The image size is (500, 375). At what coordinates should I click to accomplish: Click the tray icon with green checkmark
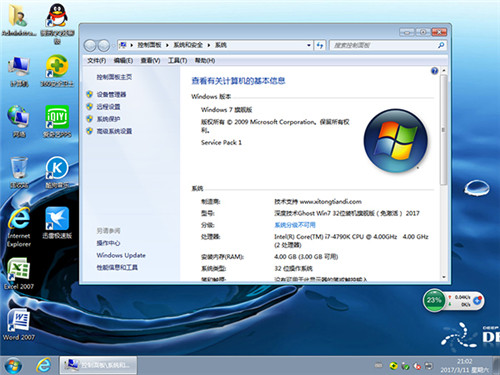click(x=405, y=366)
